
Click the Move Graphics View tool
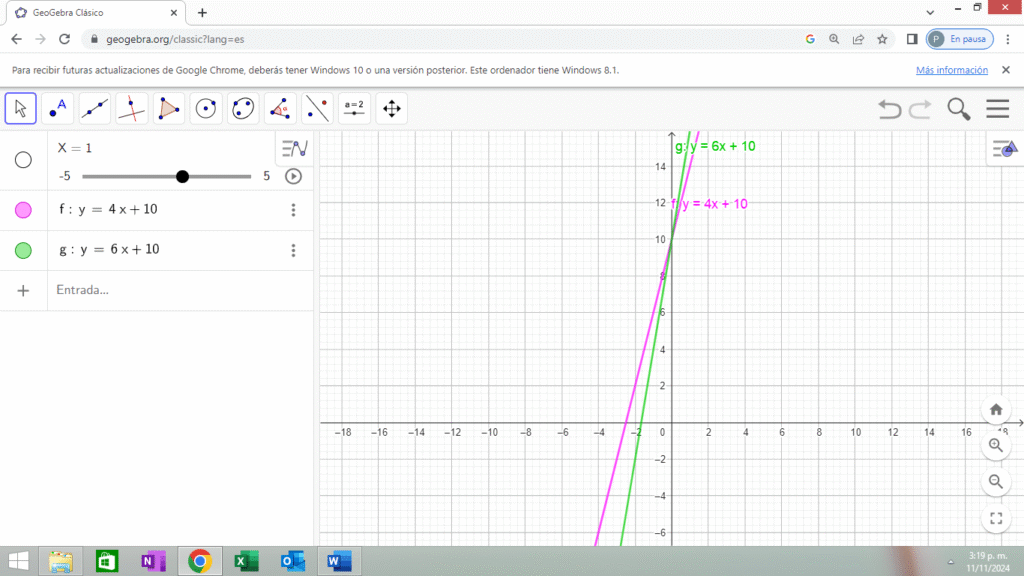(x=391, y=108)
